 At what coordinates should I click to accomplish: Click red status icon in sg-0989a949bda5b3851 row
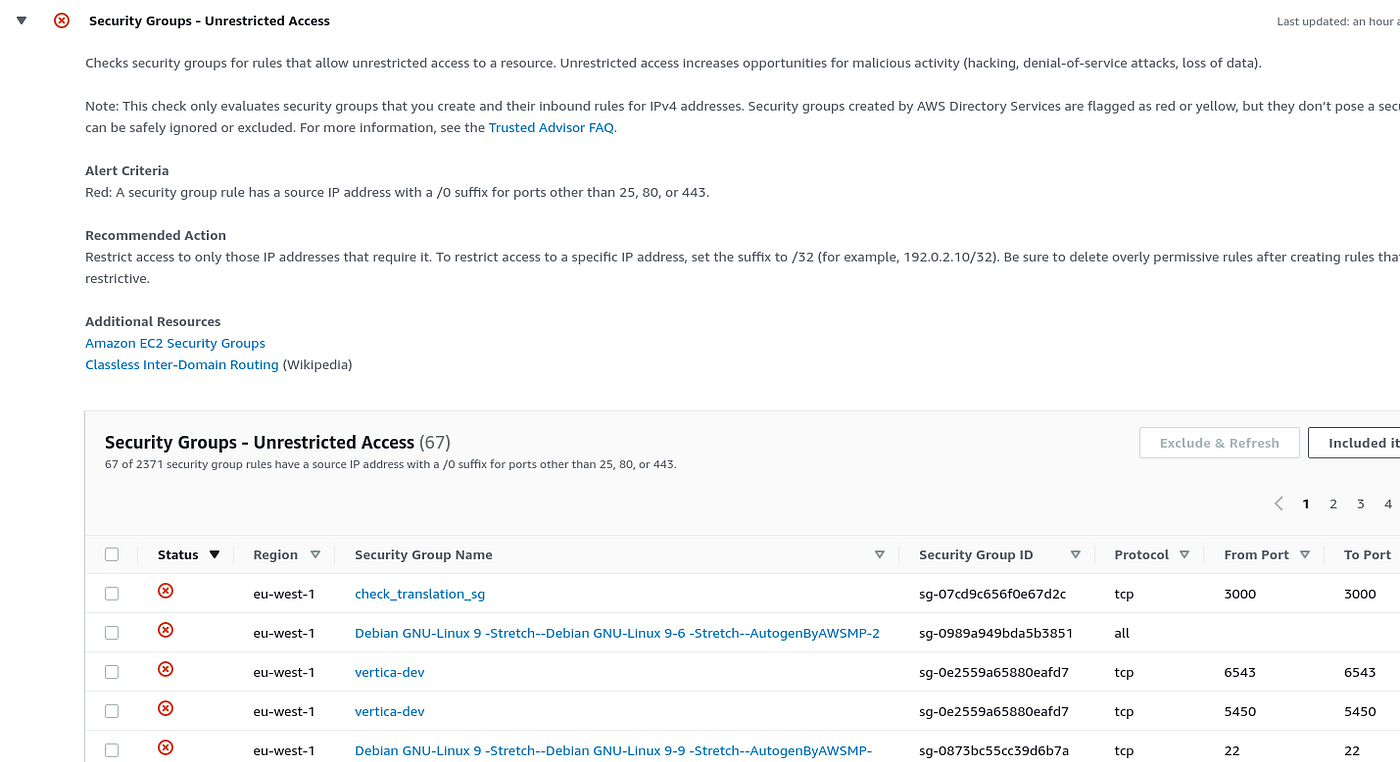click(x=166, y=630)
